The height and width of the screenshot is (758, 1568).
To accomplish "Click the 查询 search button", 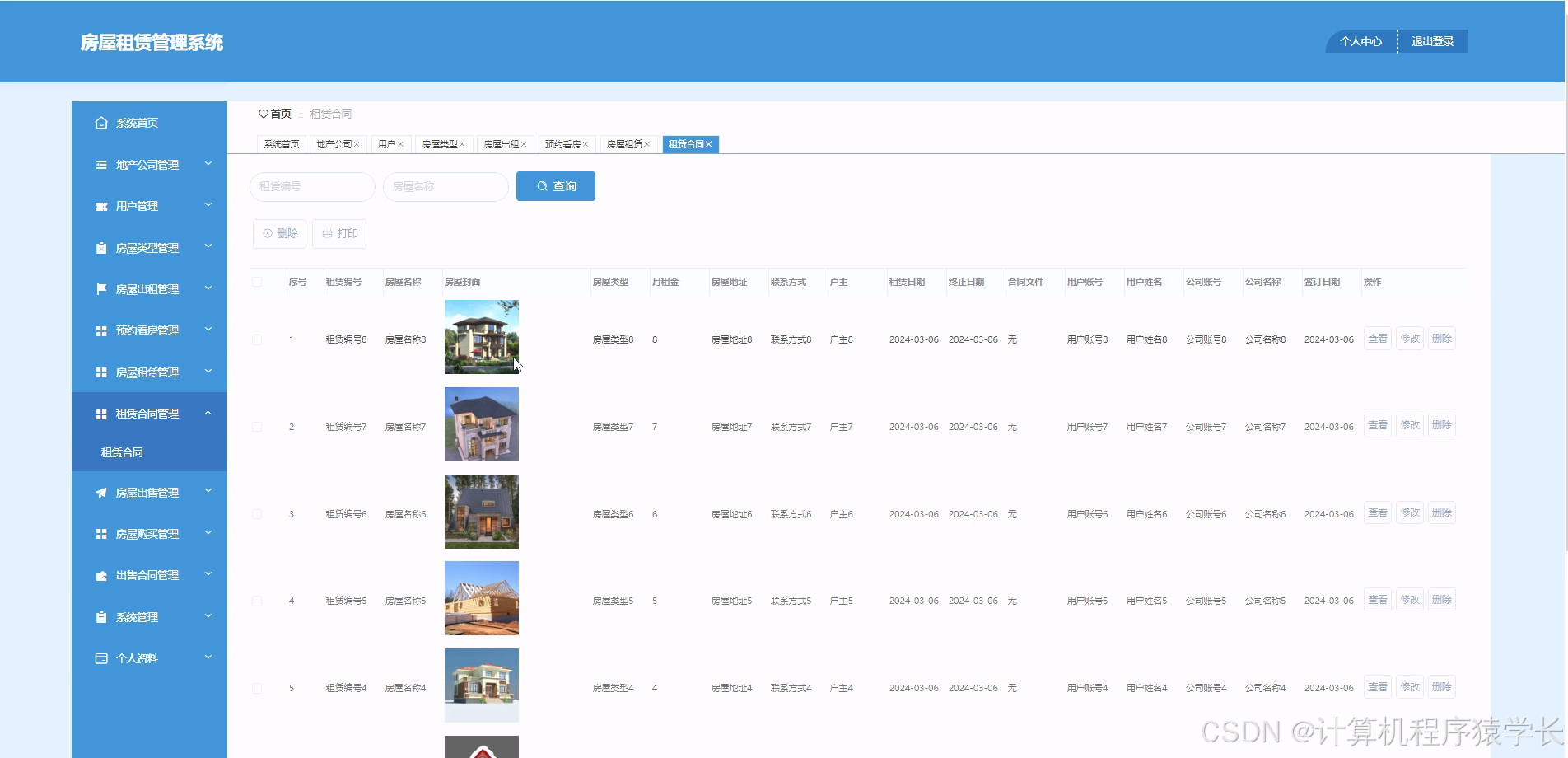I will (x=556, y=186).
